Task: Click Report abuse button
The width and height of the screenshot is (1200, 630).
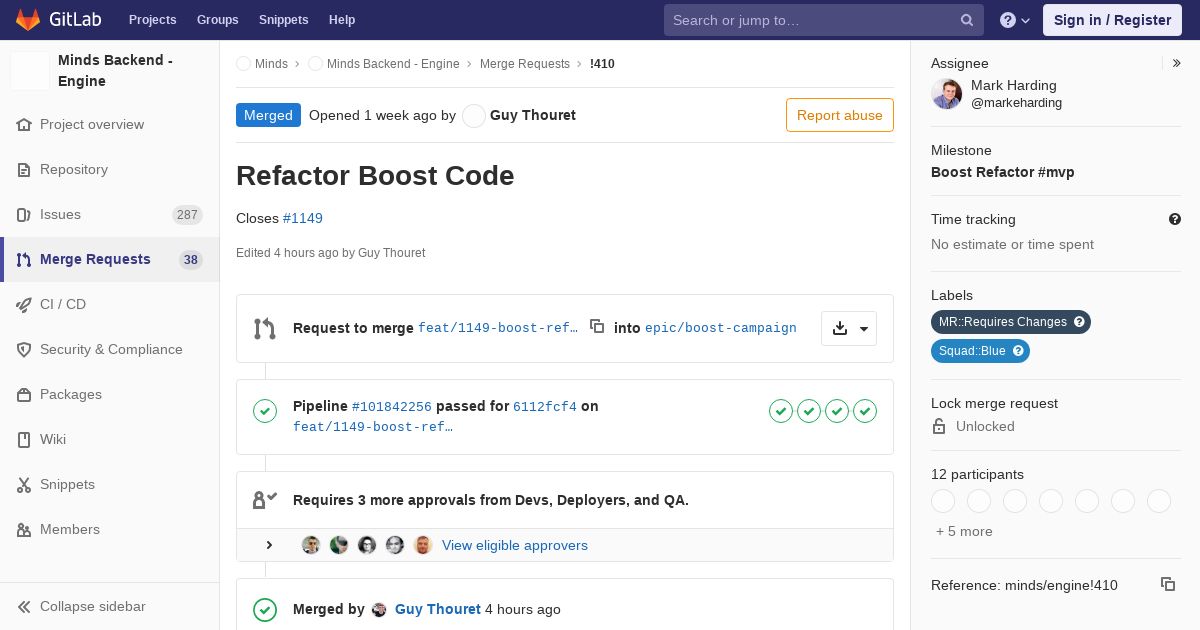Action: (x=840, y=115)
